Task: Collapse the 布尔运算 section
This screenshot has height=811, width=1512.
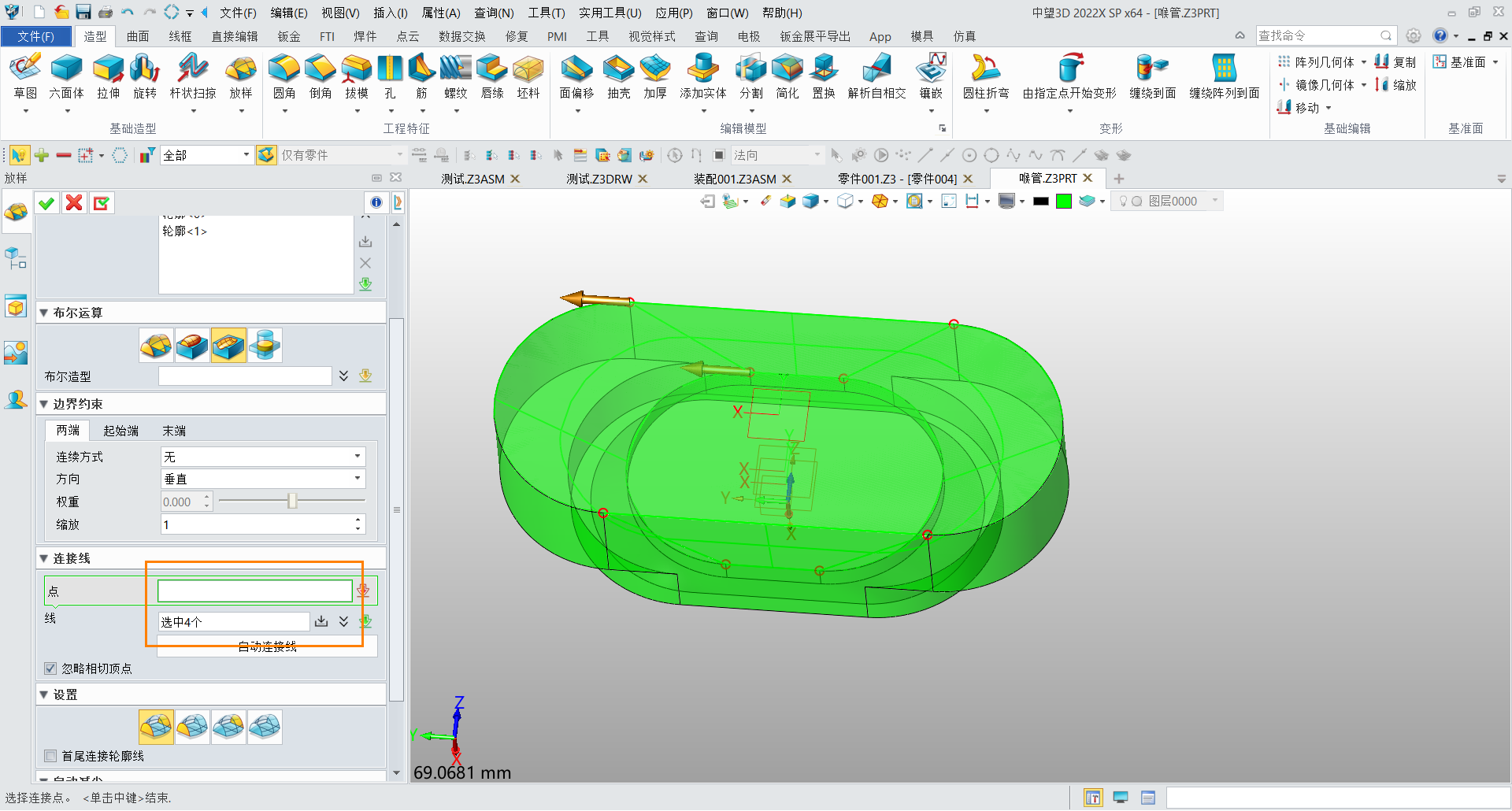Action: [44, 313]
